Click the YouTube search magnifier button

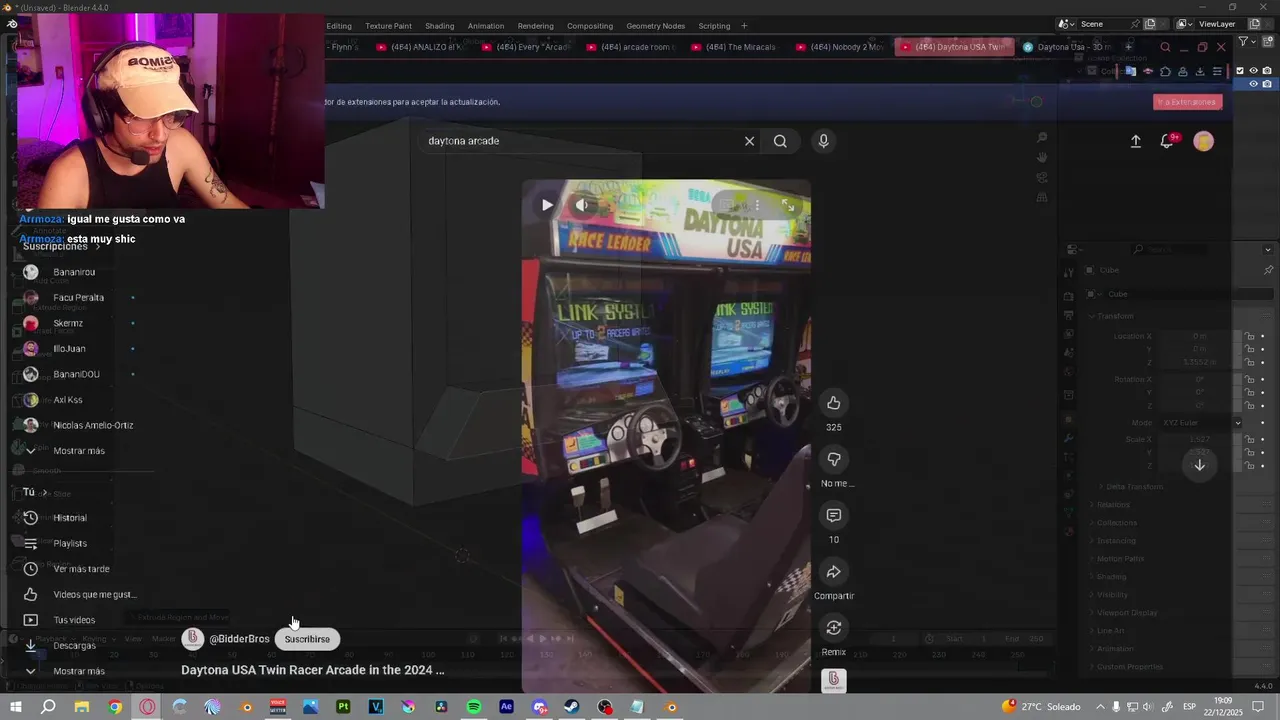point(780,141)
